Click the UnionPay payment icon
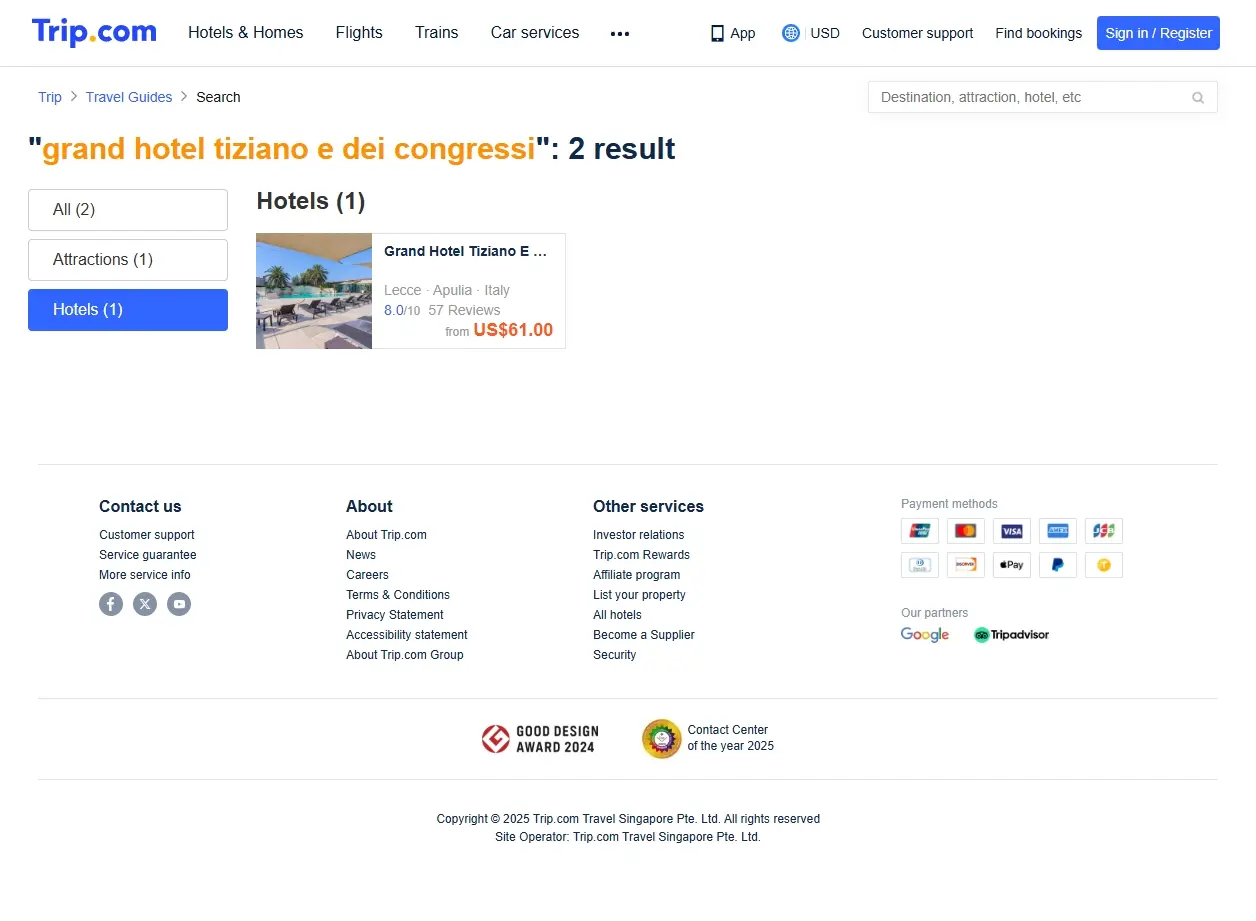The image size is (1256, 921). [920, 531]
